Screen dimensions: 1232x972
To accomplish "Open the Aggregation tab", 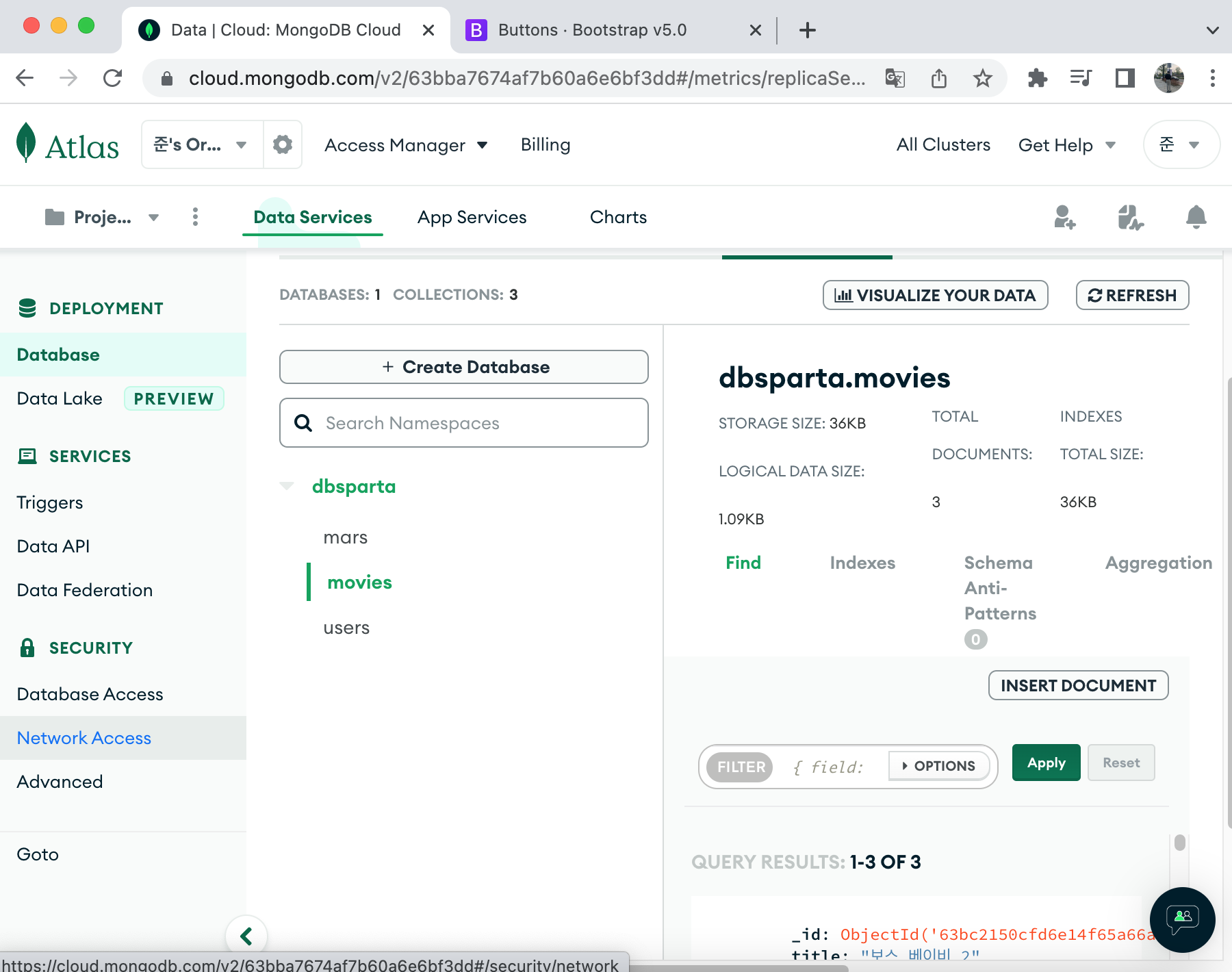I will tap(1159, 563).
